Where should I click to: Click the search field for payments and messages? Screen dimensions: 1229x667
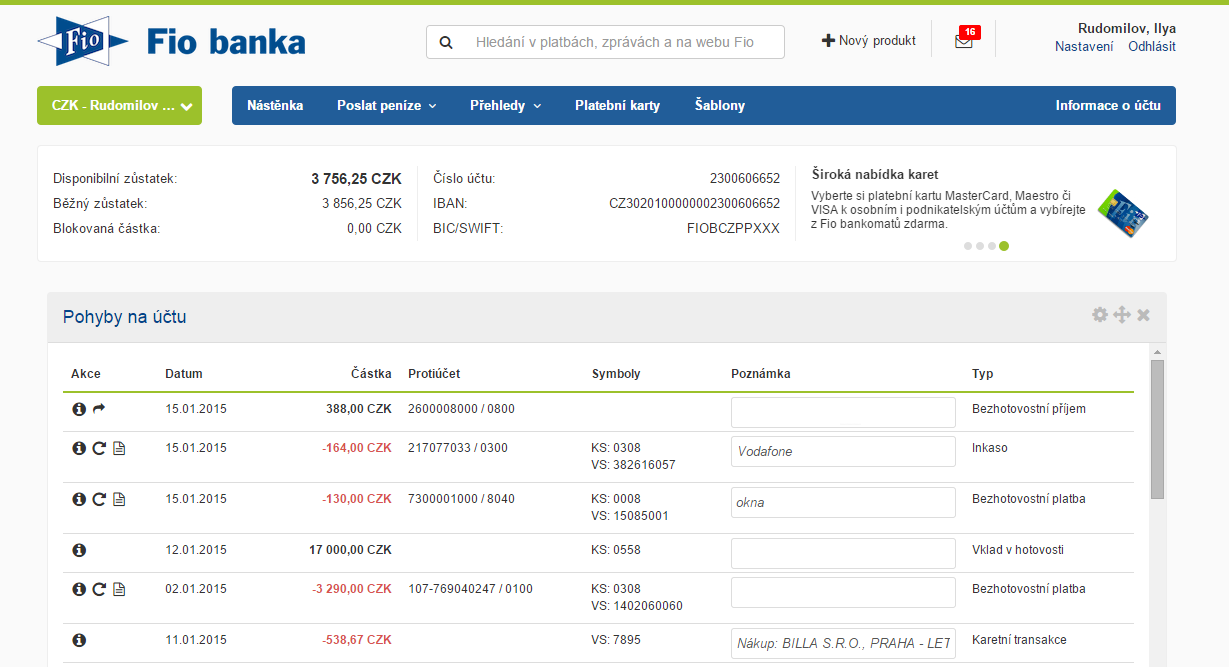605,42
